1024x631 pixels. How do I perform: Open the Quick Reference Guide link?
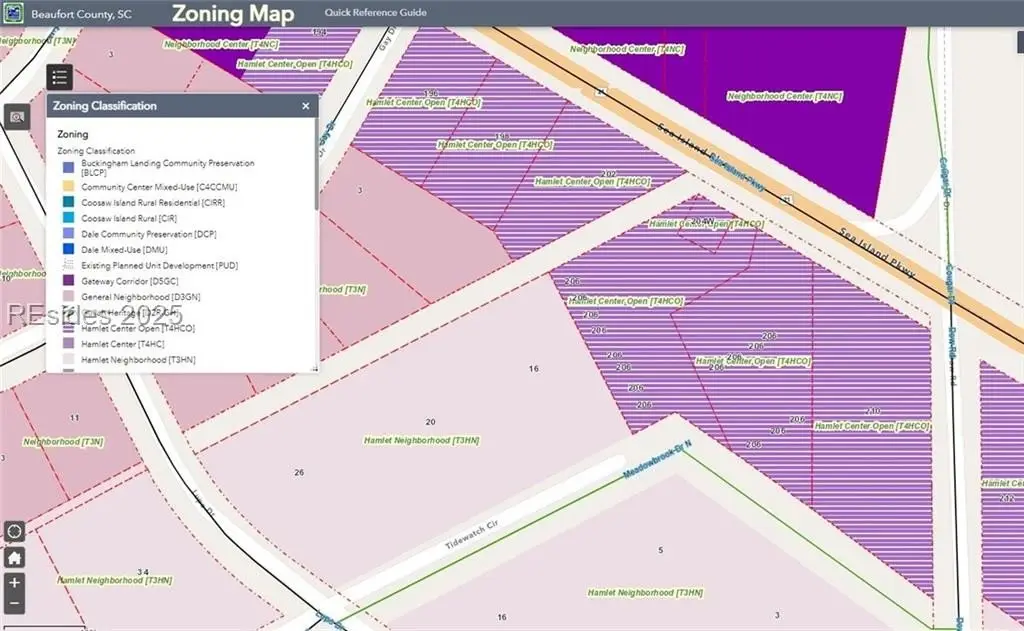(375, 13)
